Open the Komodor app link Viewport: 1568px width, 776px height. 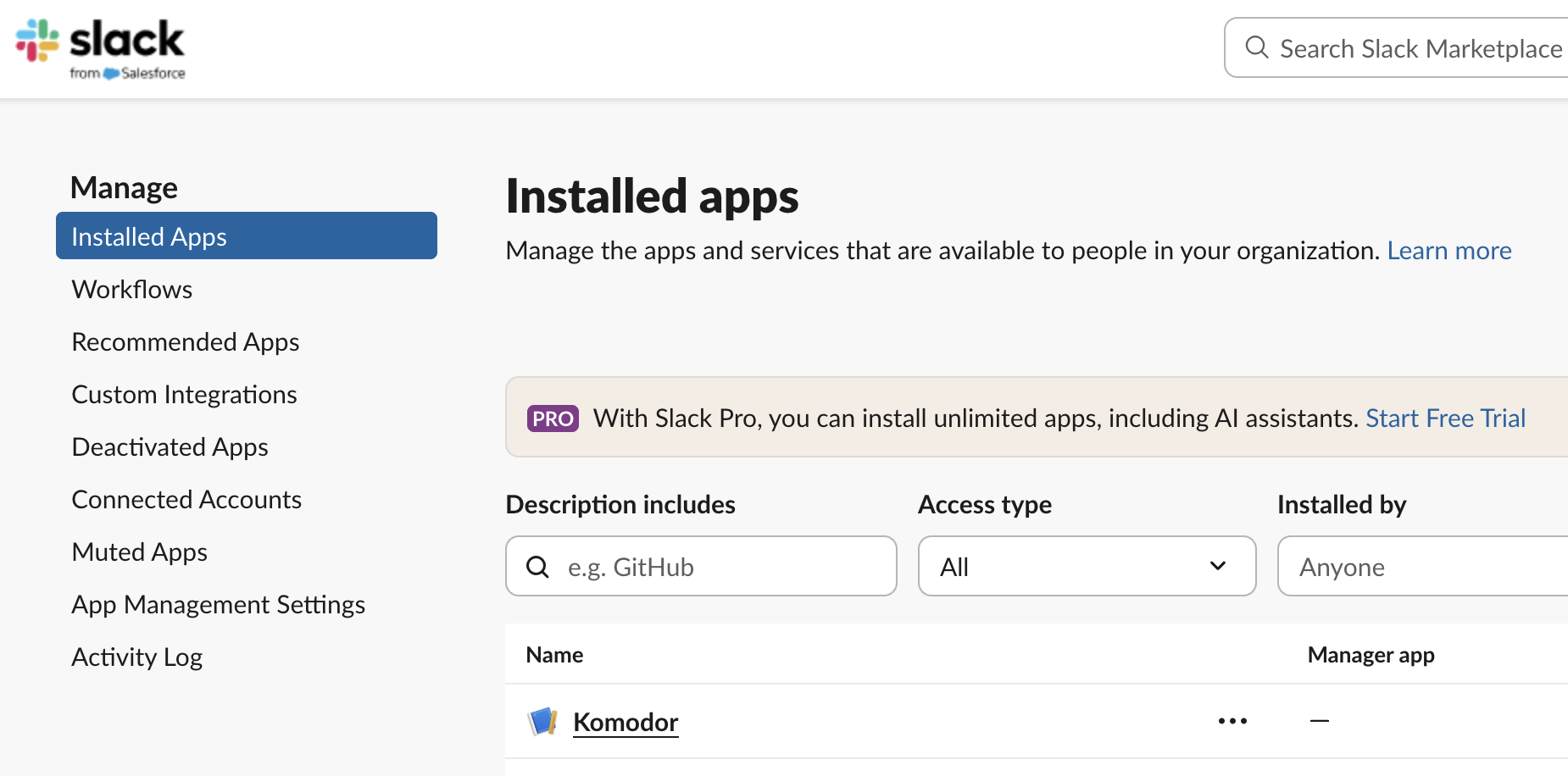tap(626, 722)
